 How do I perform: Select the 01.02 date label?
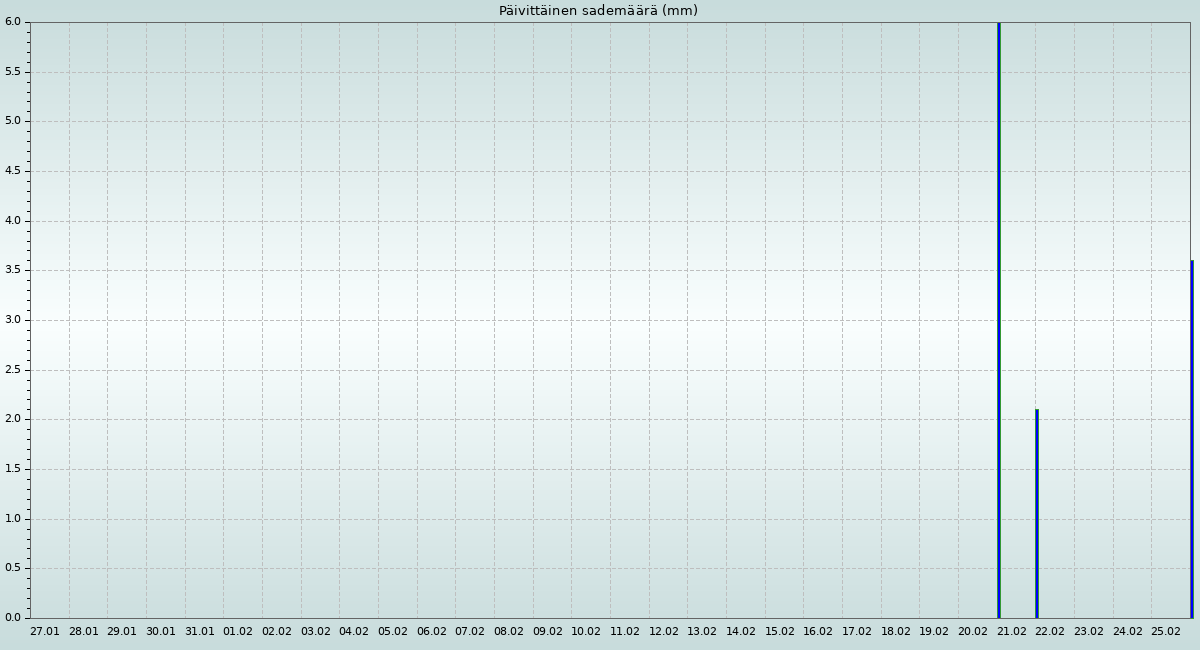coord(238,632)
